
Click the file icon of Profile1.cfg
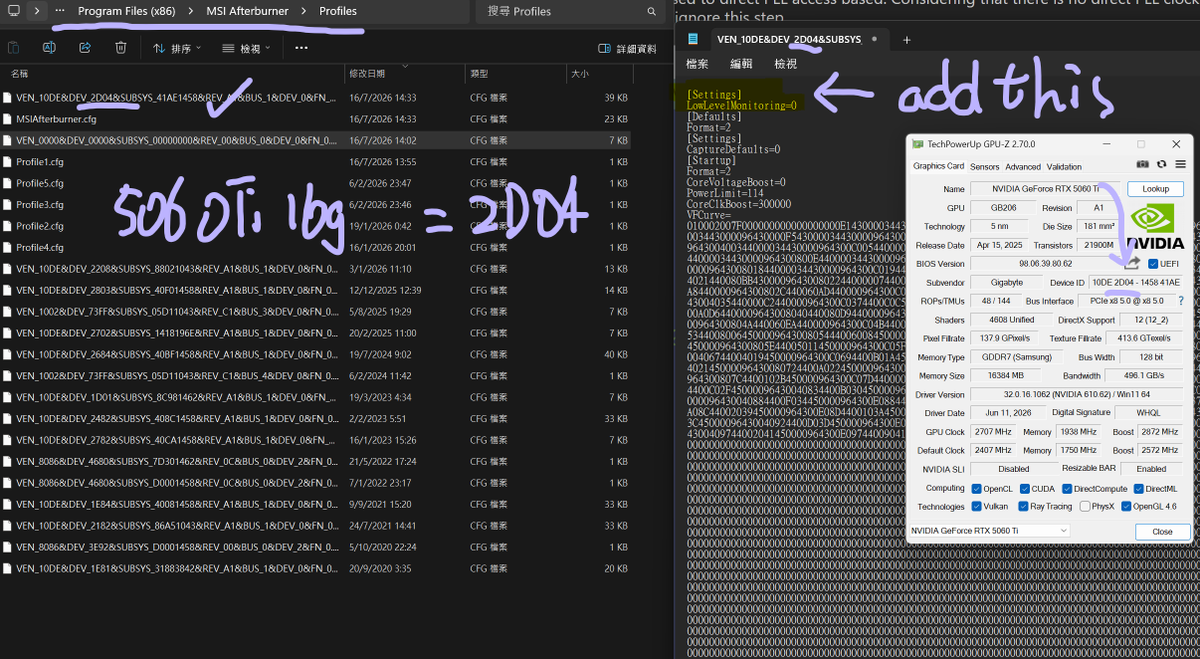7,161
